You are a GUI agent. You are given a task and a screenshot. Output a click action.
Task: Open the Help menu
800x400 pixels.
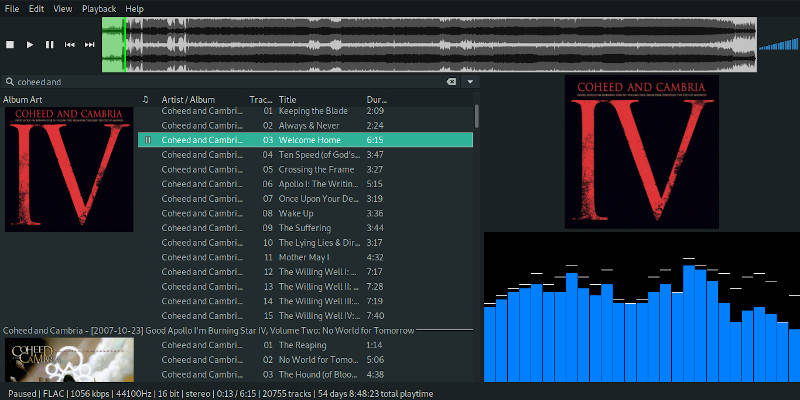click(x=134, y=9)
